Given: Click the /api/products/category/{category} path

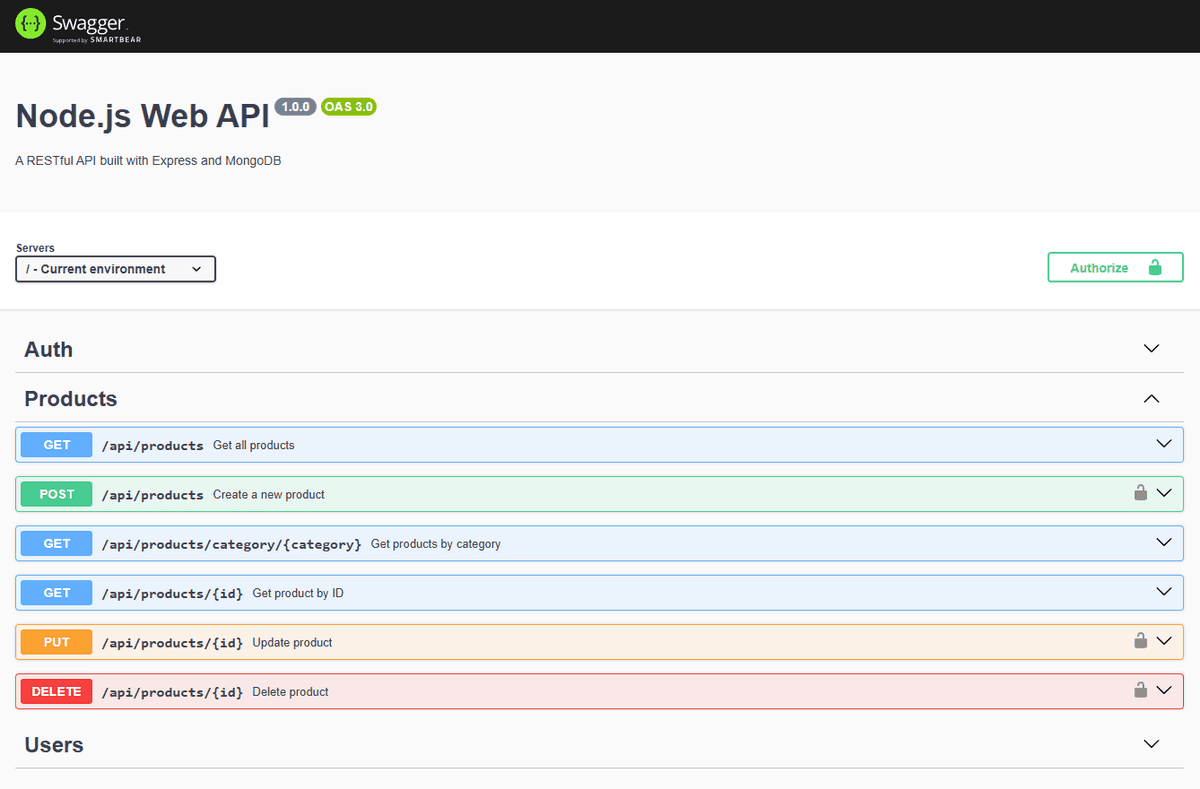Looking at the screenshot, I should (x=231, y=544).
